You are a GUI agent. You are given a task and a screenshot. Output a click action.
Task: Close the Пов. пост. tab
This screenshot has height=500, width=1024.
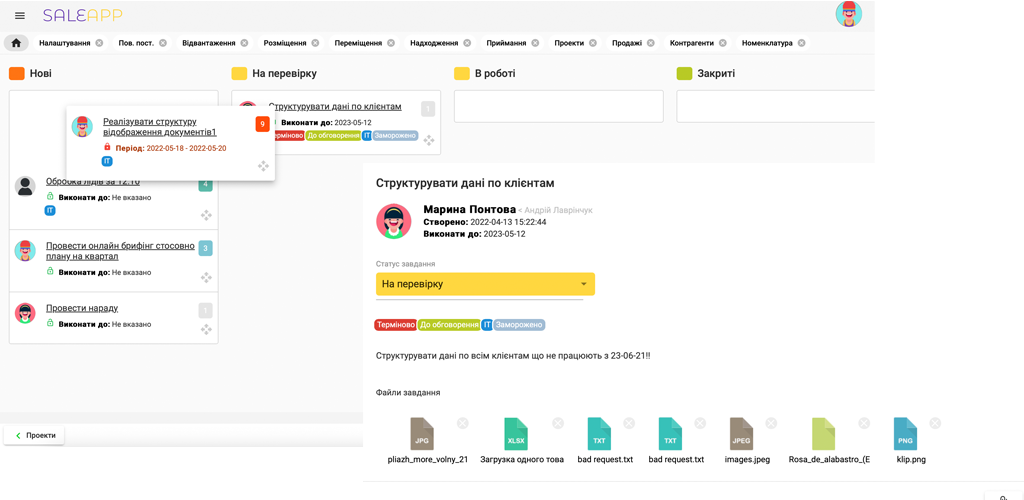(x=163, y=43)
